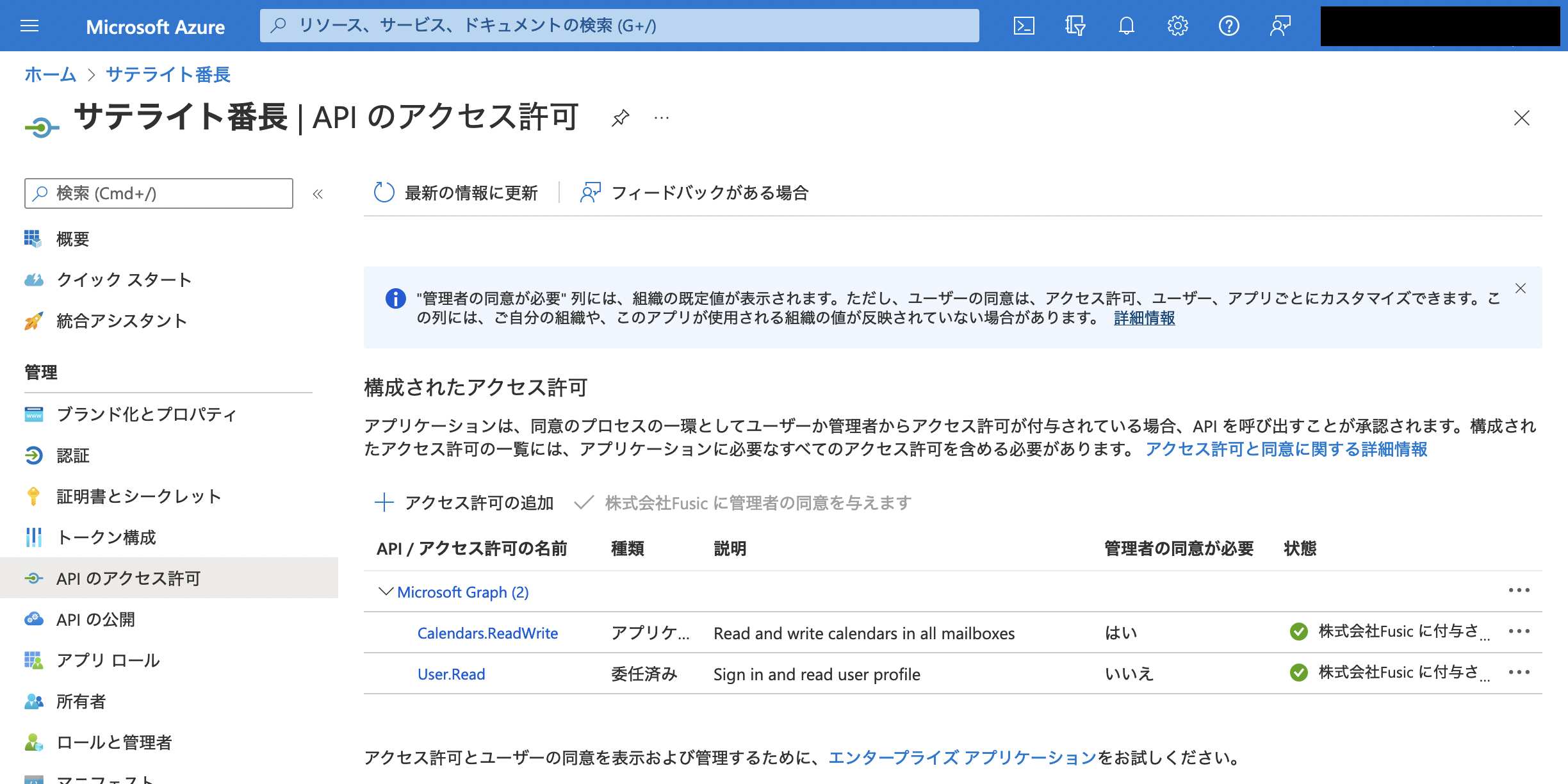
Task: Open Azure notifications bell
Action: point(1126,26)
